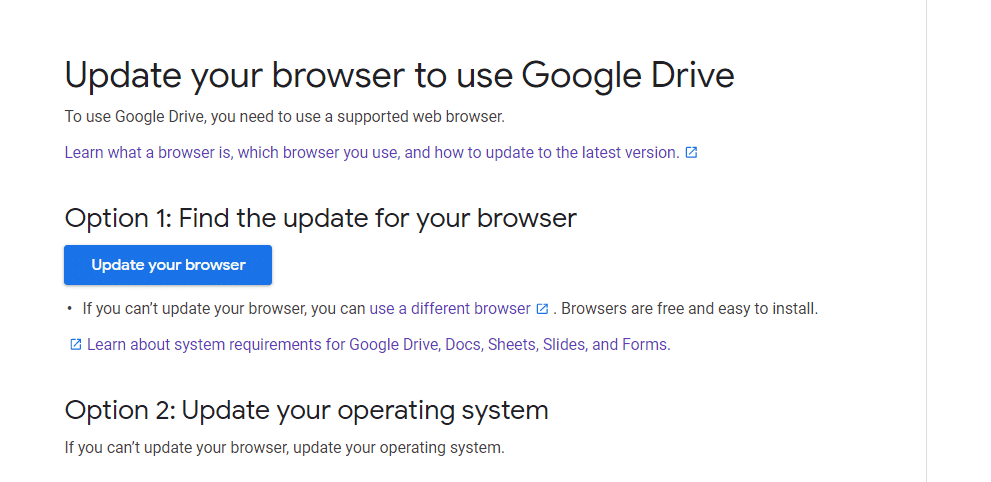Viewport: 991px width, 482px height.
Task: Select the 'Option 2: Update your operating system' heading
Action: (x=307, y=411)
